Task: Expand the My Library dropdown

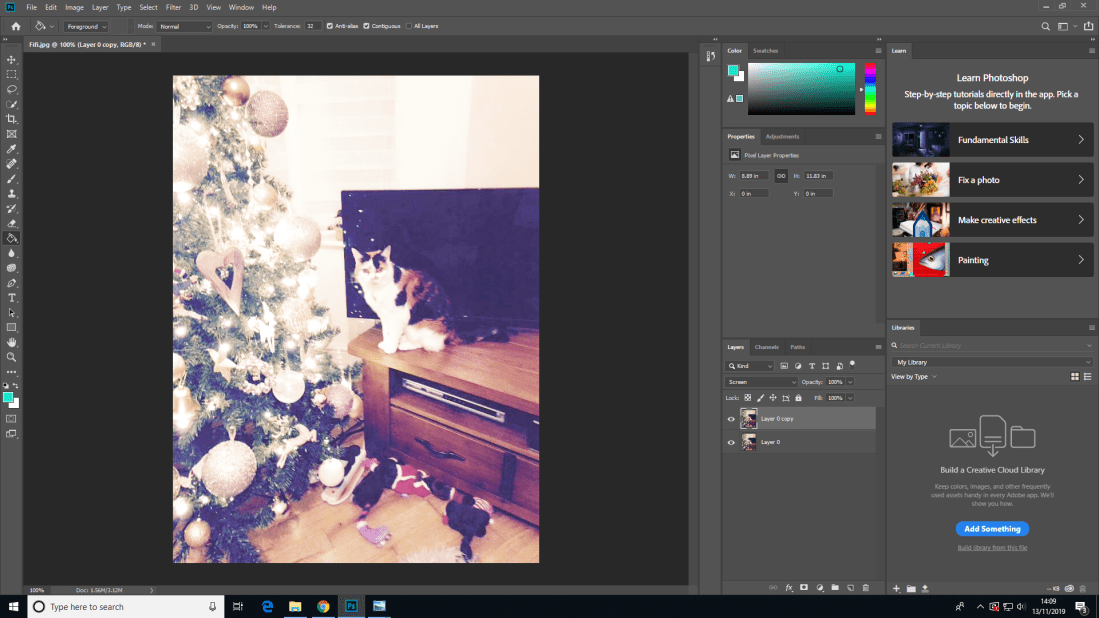Action: [991, 362]
